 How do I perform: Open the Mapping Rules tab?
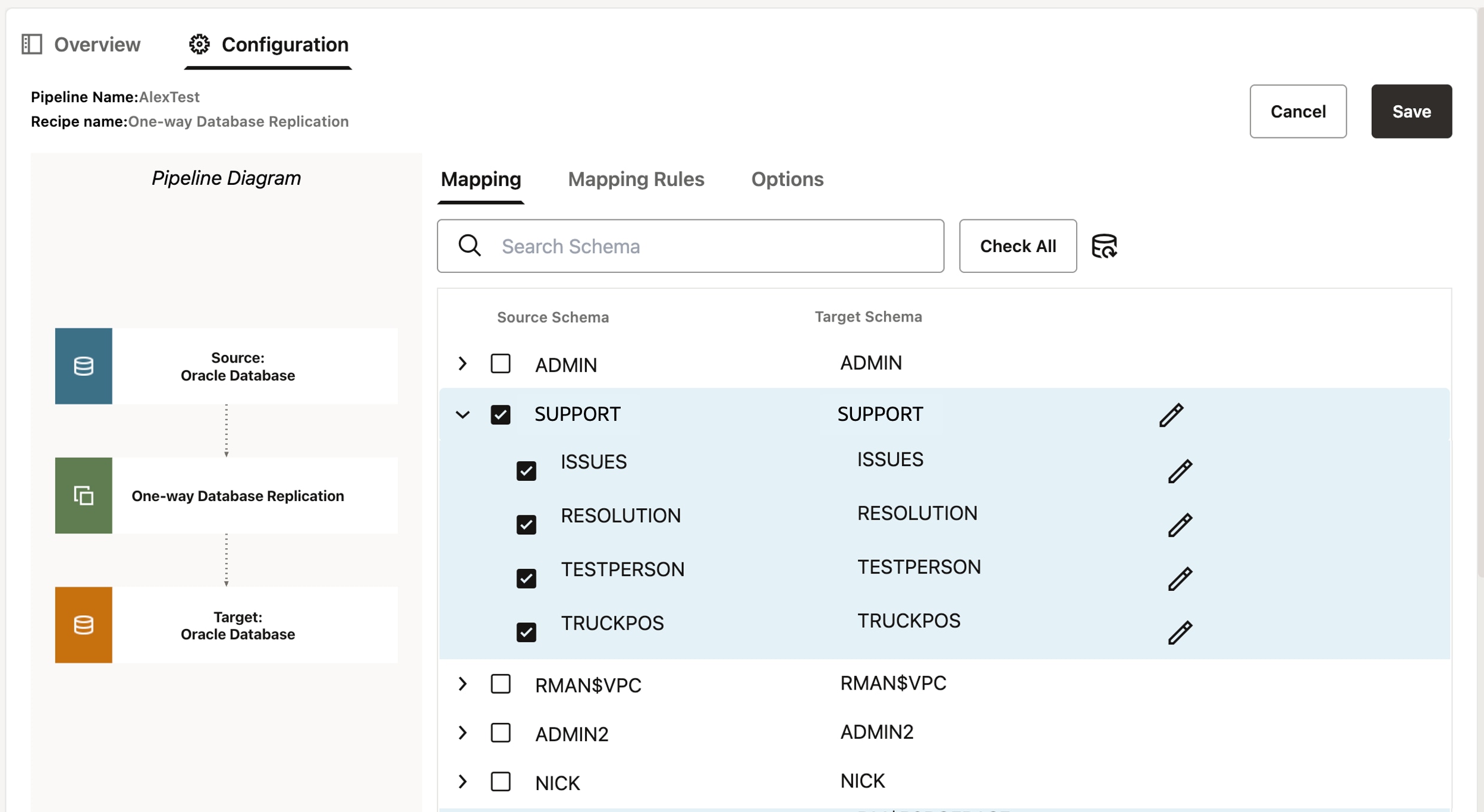(x=636, y=180)
